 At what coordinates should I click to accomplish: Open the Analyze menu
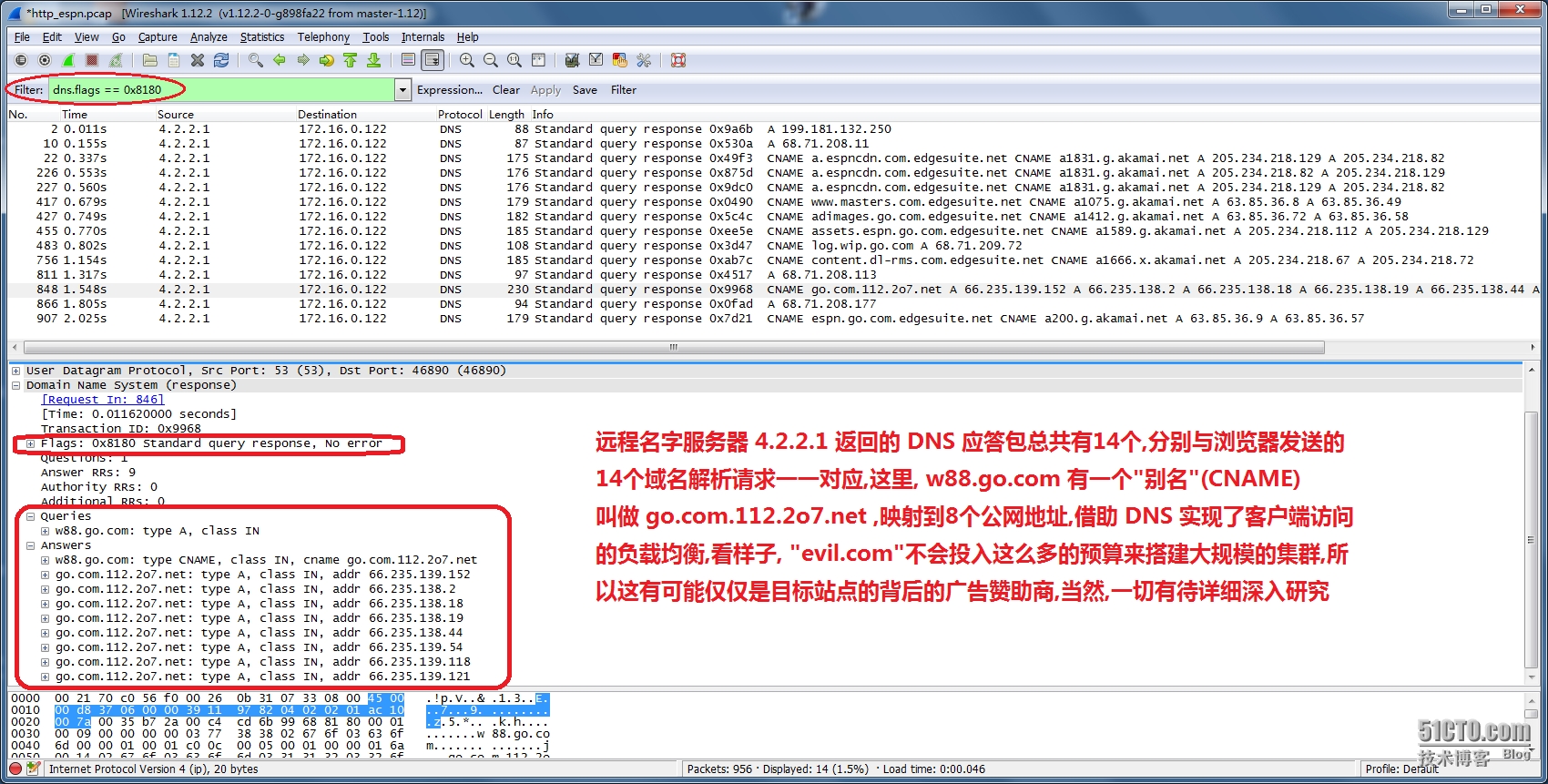point(209,37)
